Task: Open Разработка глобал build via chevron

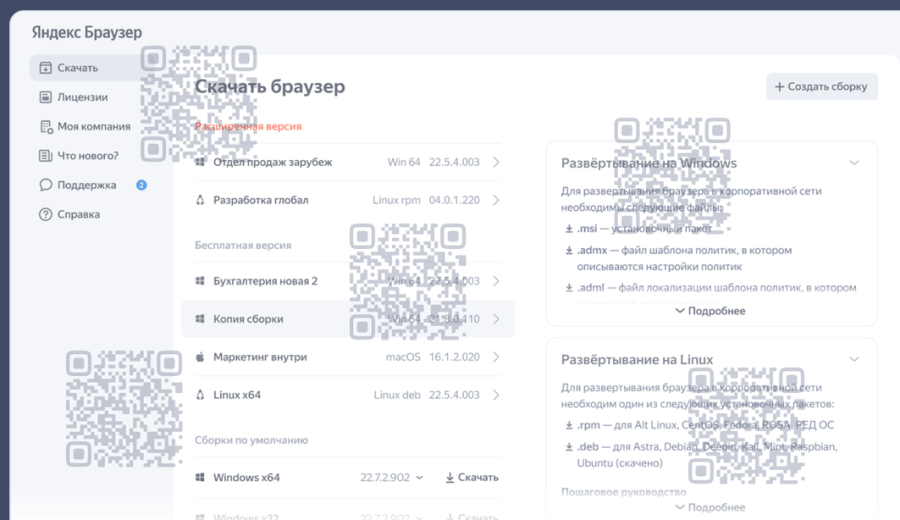Action: 496,200
